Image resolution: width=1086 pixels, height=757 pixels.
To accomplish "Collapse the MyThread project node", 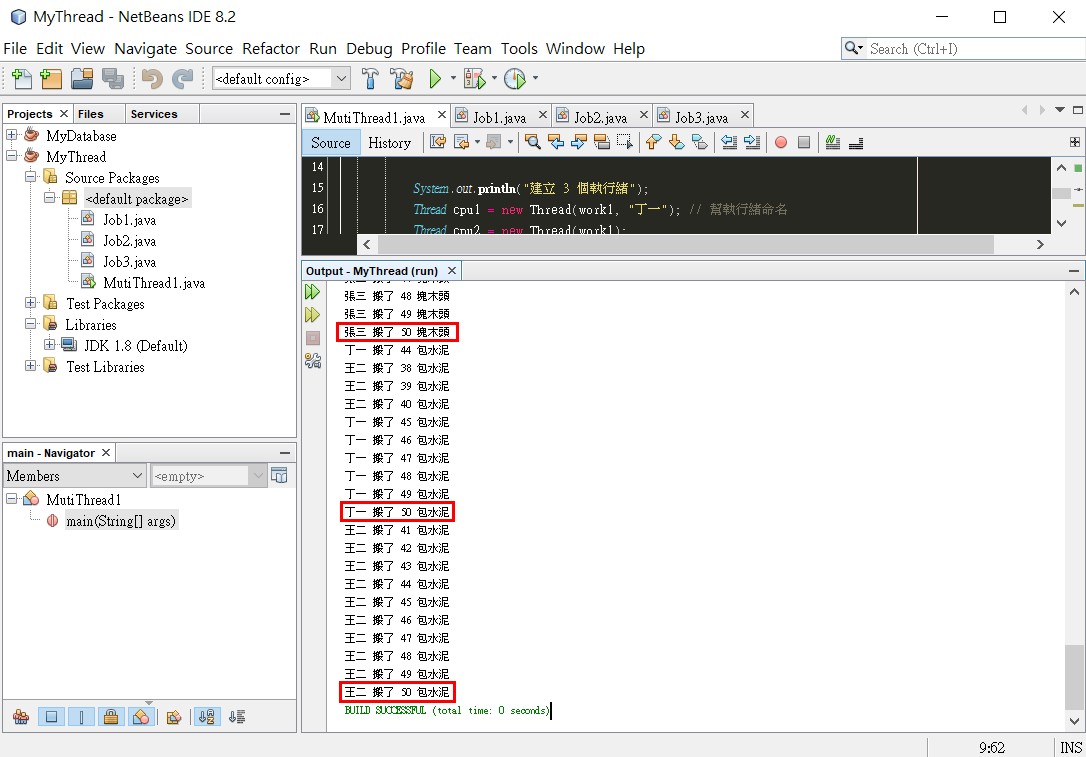I will pos(12,156).
